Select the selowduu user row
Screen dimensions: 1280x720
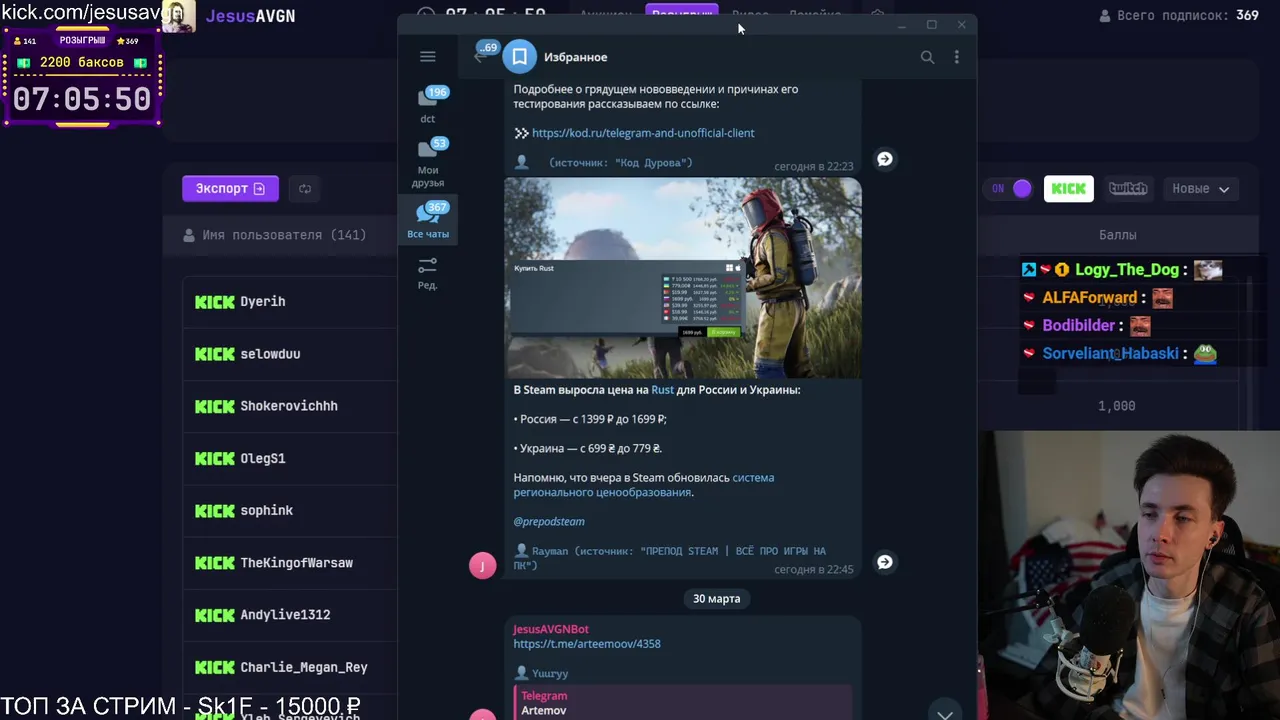[290, 354]
